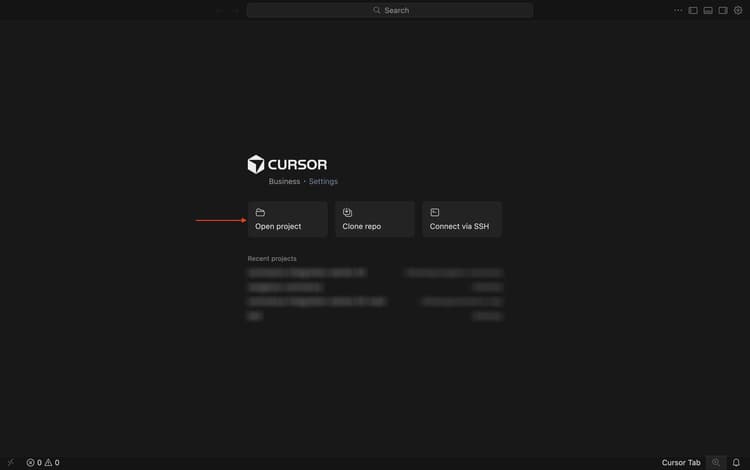Toggle the primary sidebar layout icon
750x470 pixels.
click(x=693, y=10)
